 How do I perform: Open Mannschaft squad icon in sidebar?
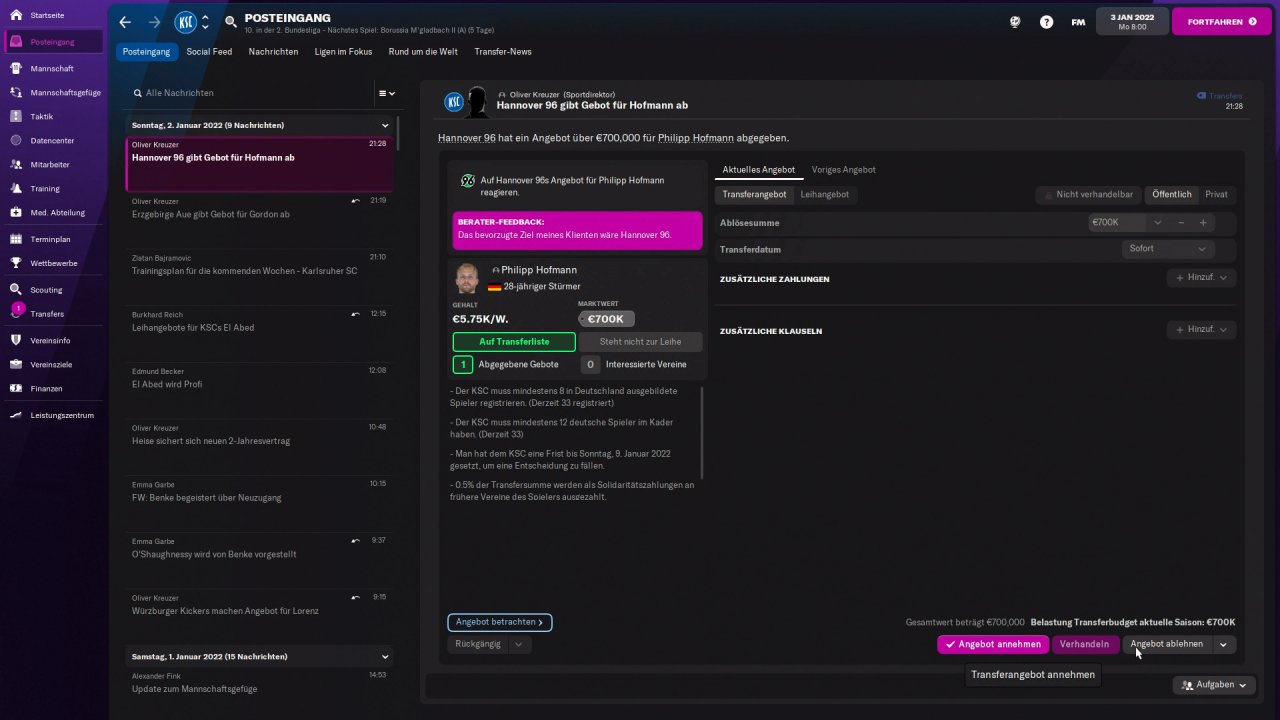click(x=16, y=68)
